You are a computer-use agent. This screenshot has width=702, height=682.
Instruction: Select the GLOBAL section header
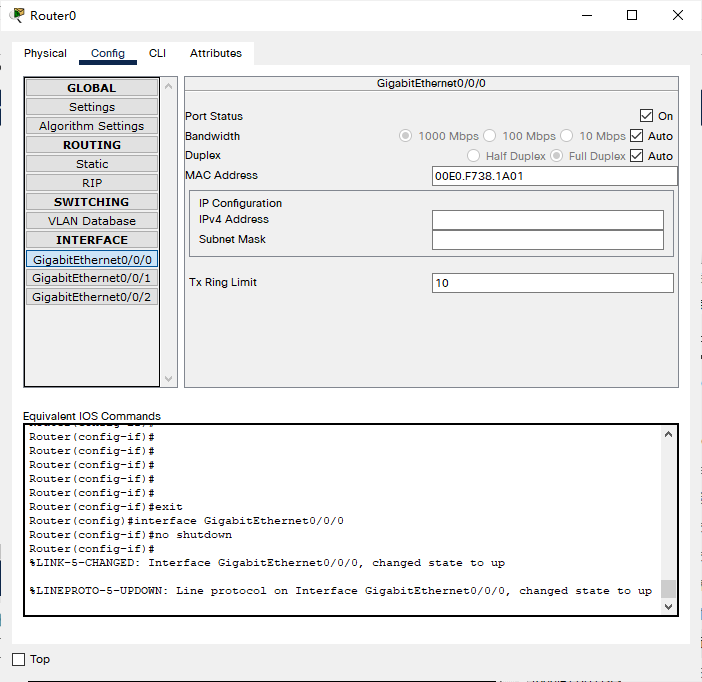point(92,88)
